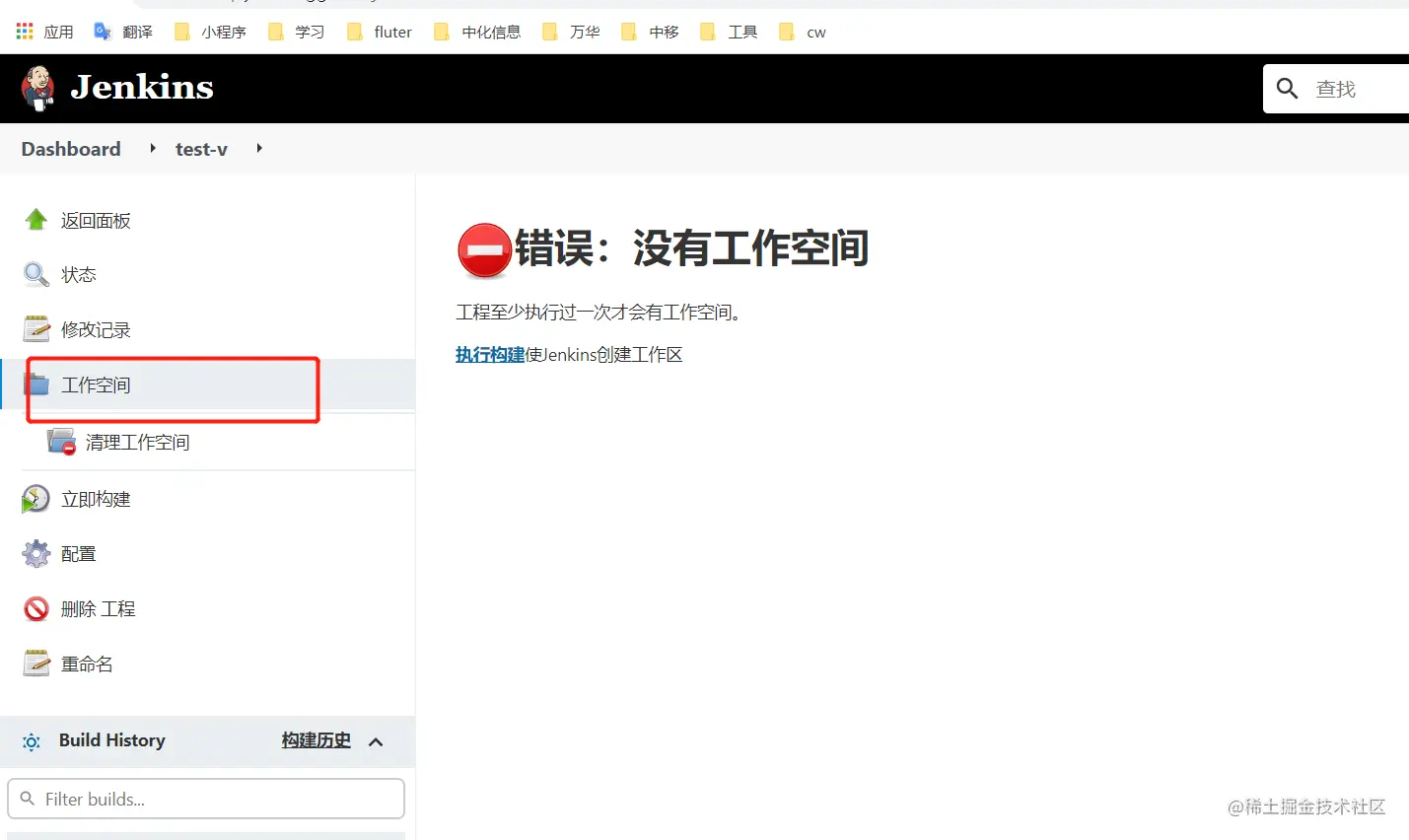Click the folder icon beside 工作空间
1409x840 pixels.
tap(37, 385)
